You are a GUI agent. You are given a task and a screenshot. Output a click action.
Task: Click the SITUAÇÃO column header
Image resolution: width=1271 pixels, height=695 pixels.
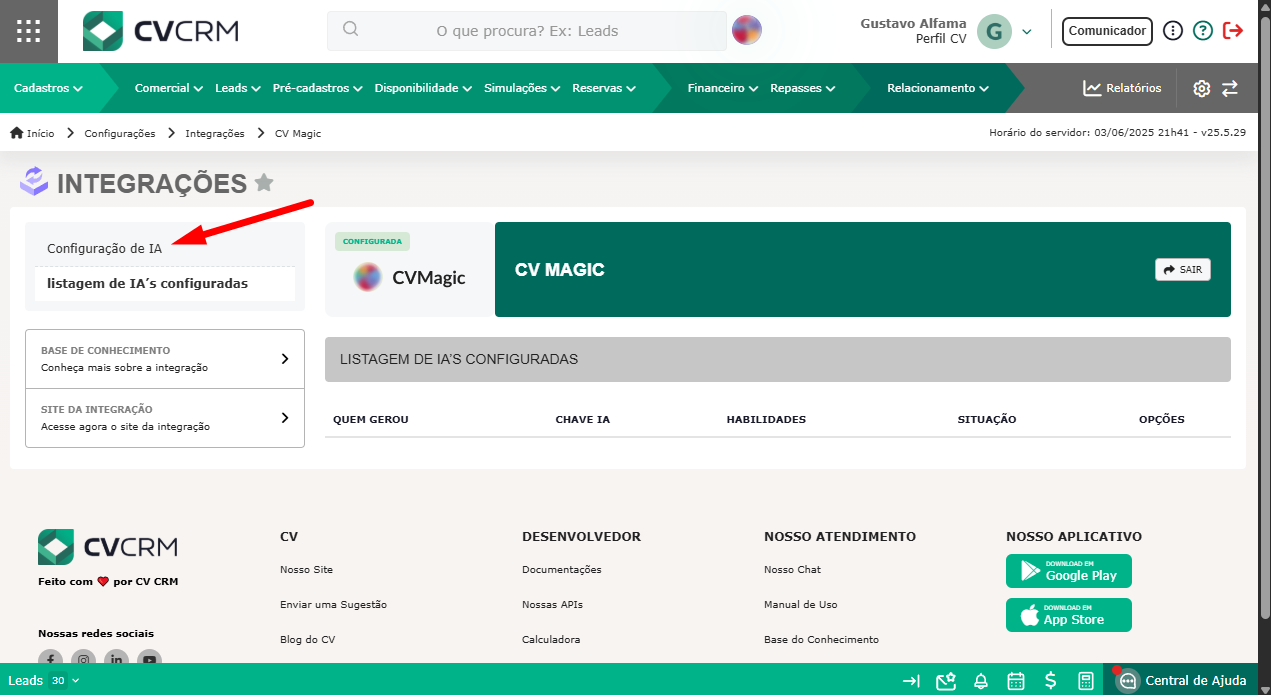(x=987, y=419)
